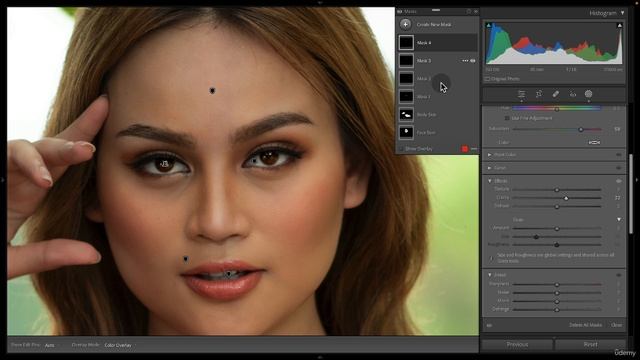The width and height of the screenshot is (640, 360).
Task: Select the Red Eye correction icon
Action: (573, 94)
